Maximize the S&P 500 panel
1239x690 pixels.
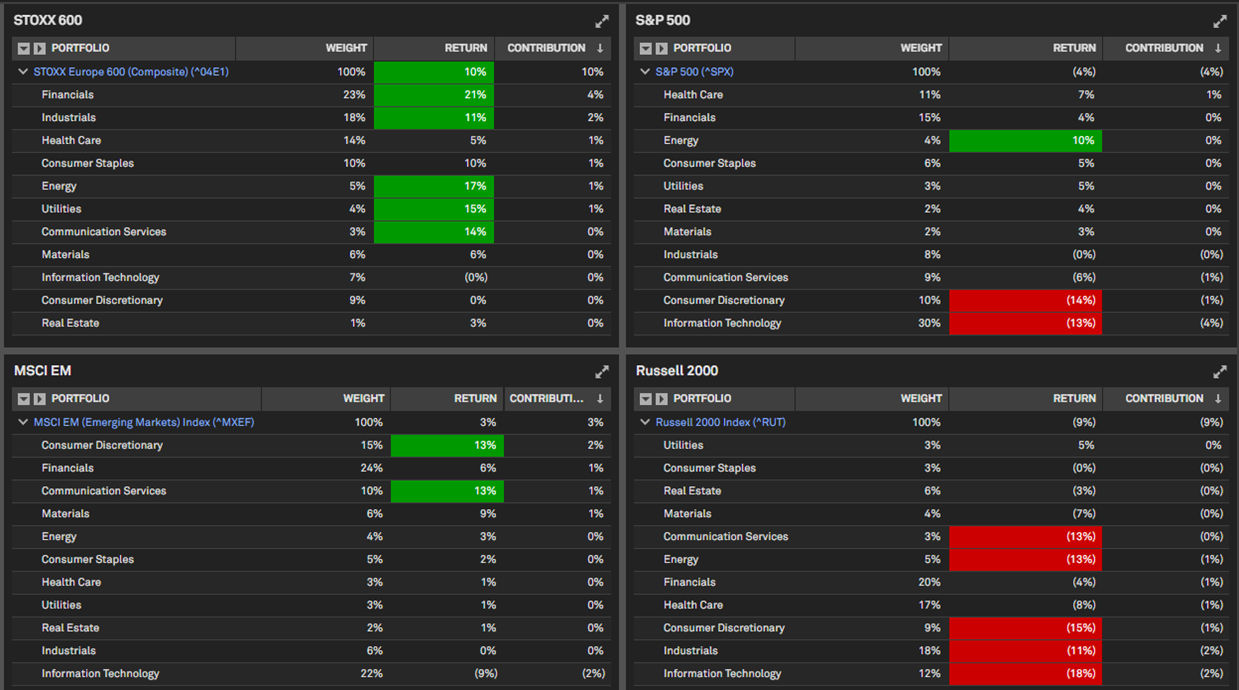1220,21
